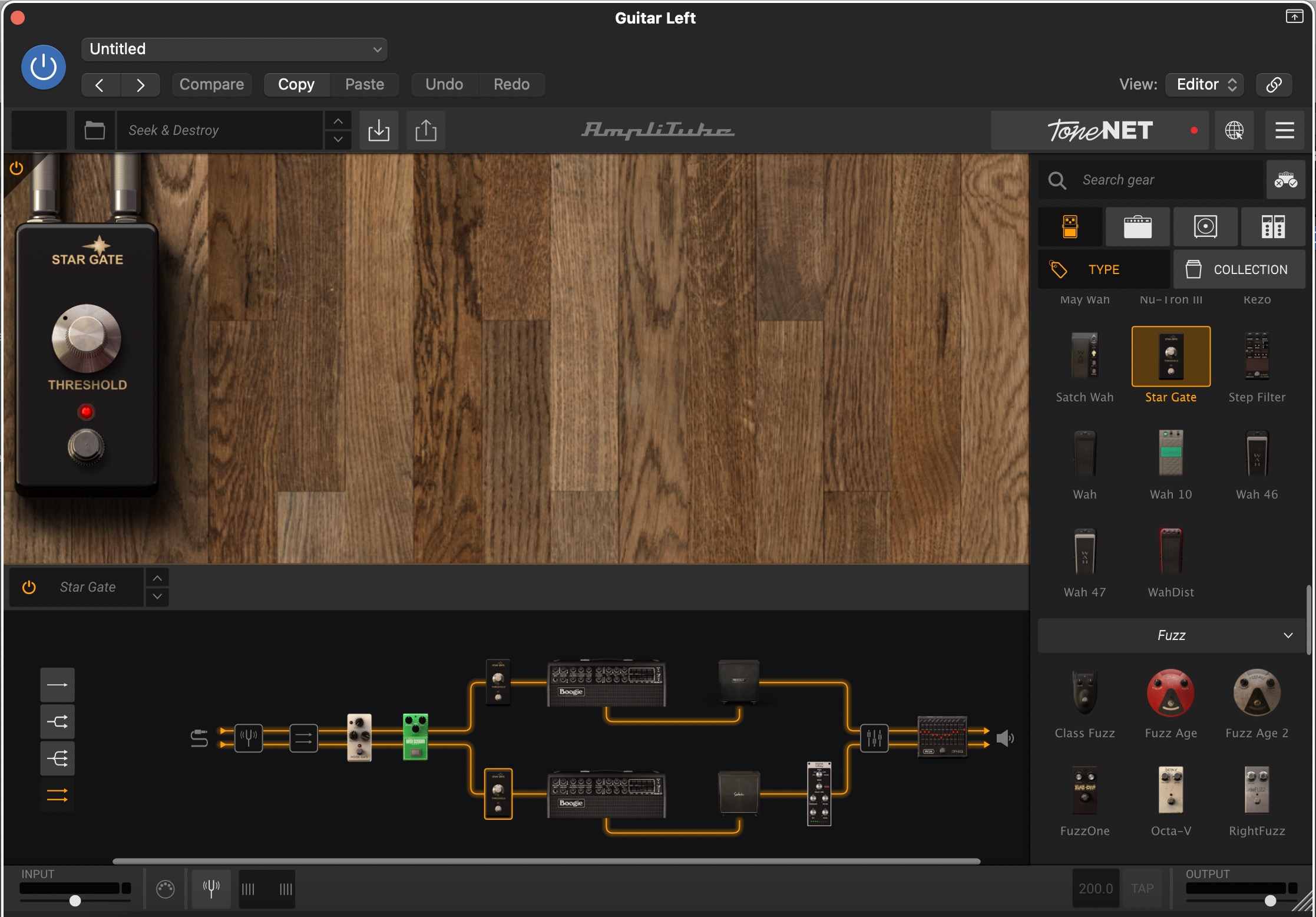Click the save preset download icon

[x=378, y=130]
